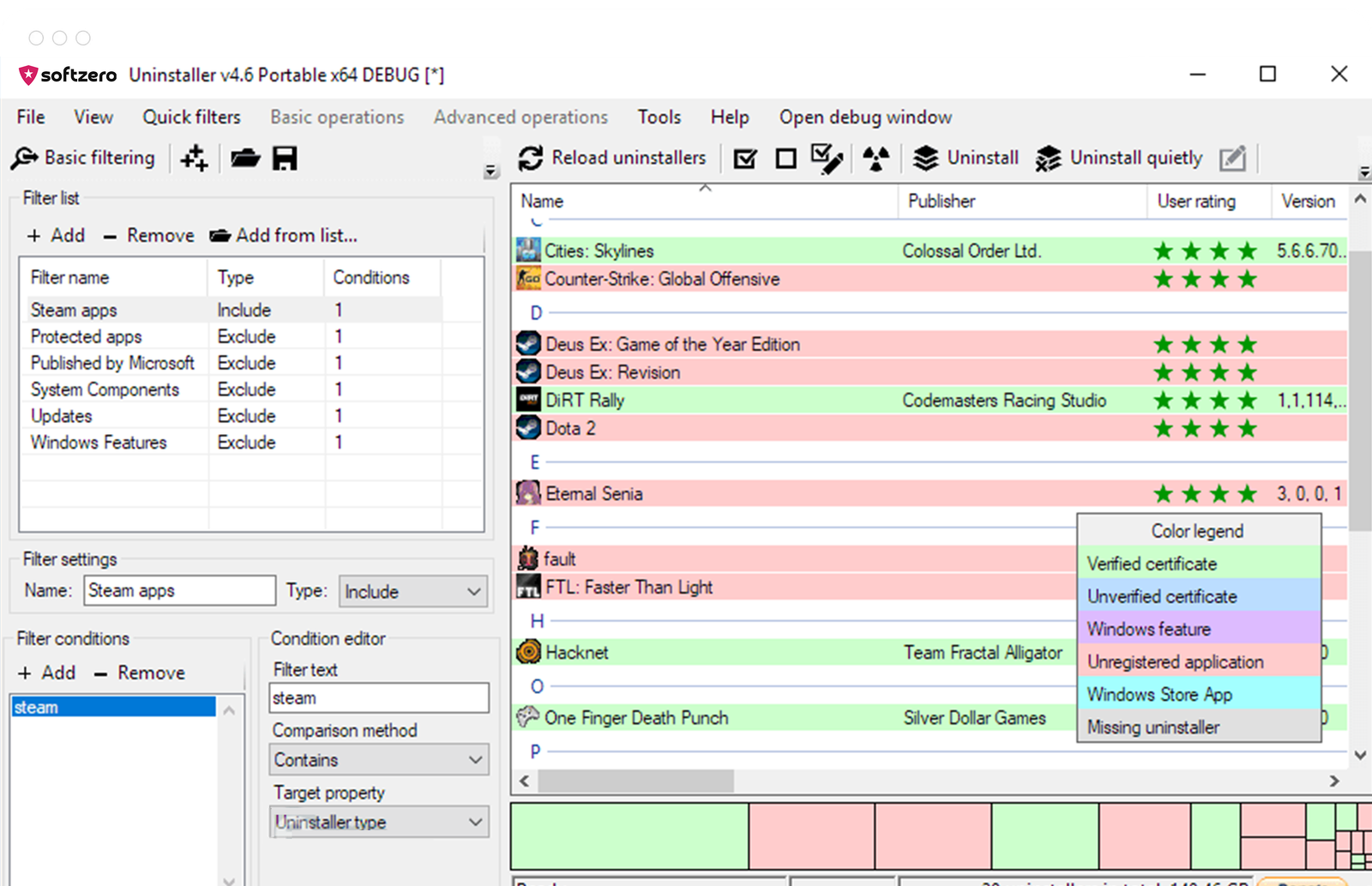This screenshot has width=1372, height=886.
Task: Remove the selected filter condition
Action: (140, 672)
